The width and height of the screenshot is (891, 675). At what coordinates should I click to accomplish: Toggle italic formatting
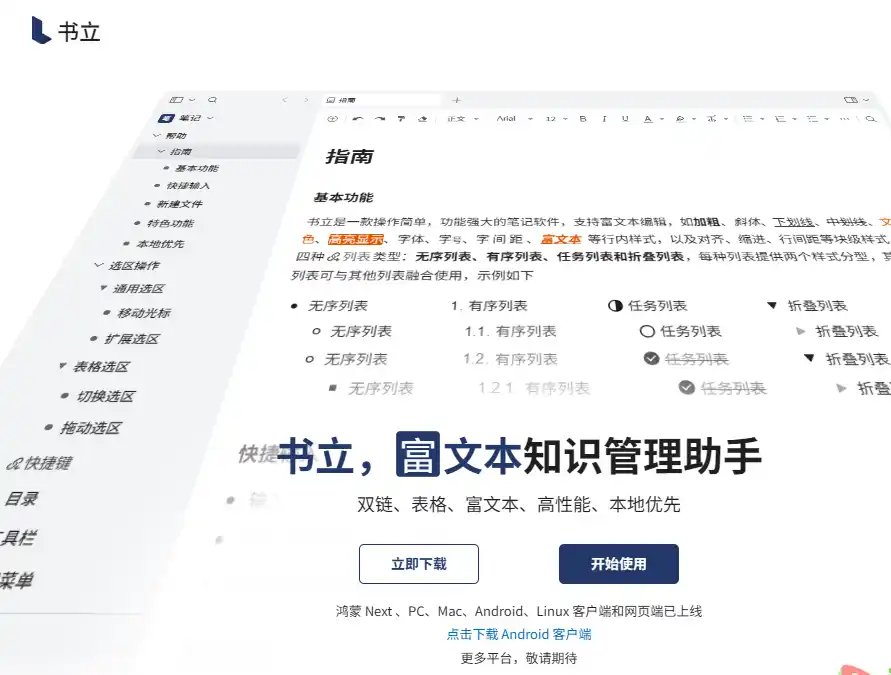point(604,119)
